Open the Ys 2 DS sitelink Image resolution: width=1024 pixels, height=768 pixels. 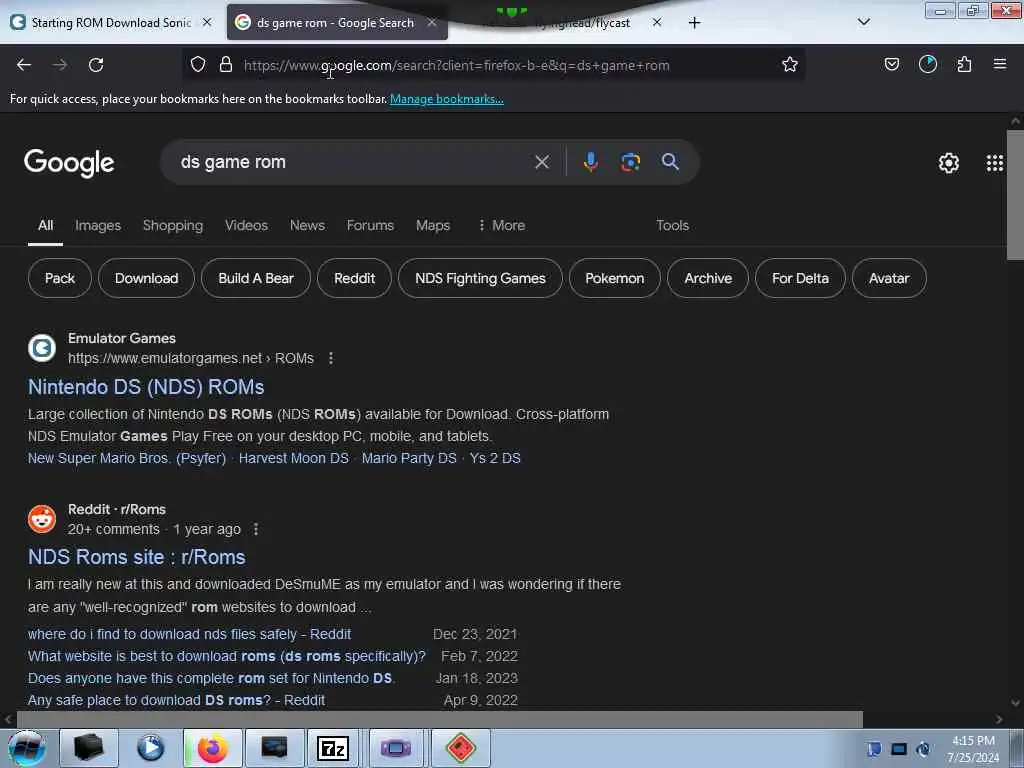pyautogui.click(x=495, y=458)
